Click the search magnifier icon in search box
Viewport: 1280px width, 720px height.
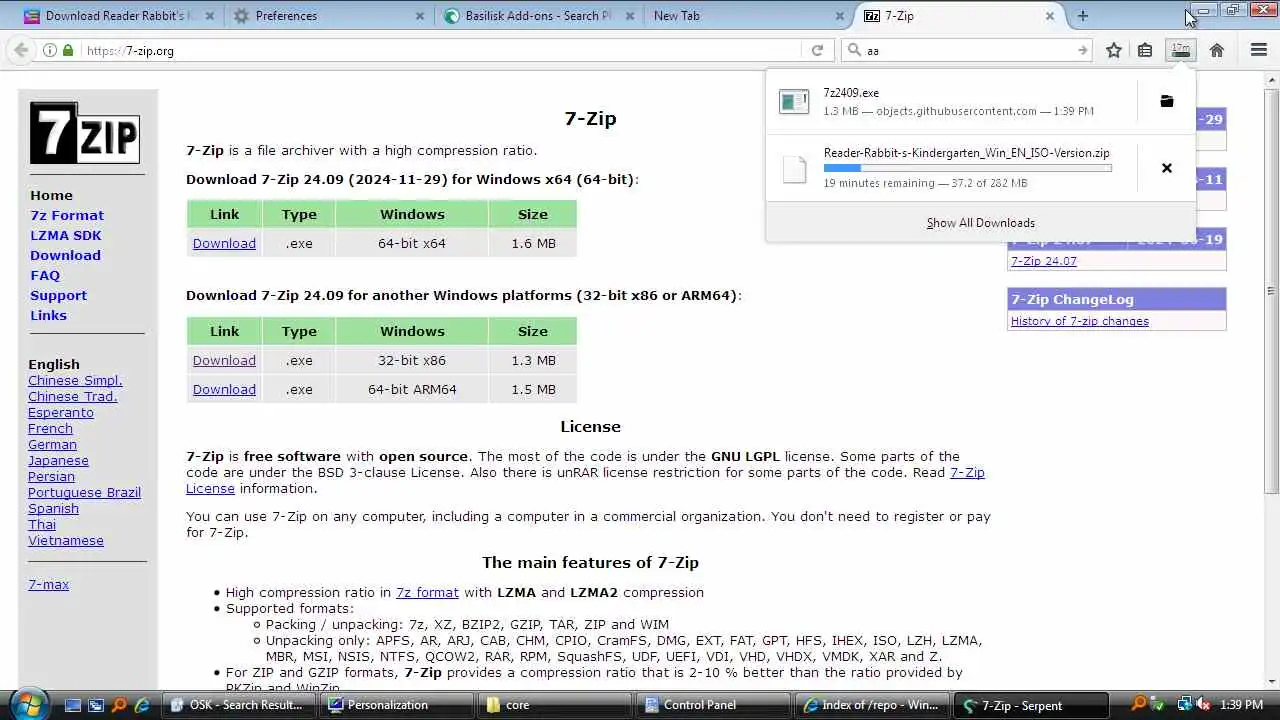[853, 50]
